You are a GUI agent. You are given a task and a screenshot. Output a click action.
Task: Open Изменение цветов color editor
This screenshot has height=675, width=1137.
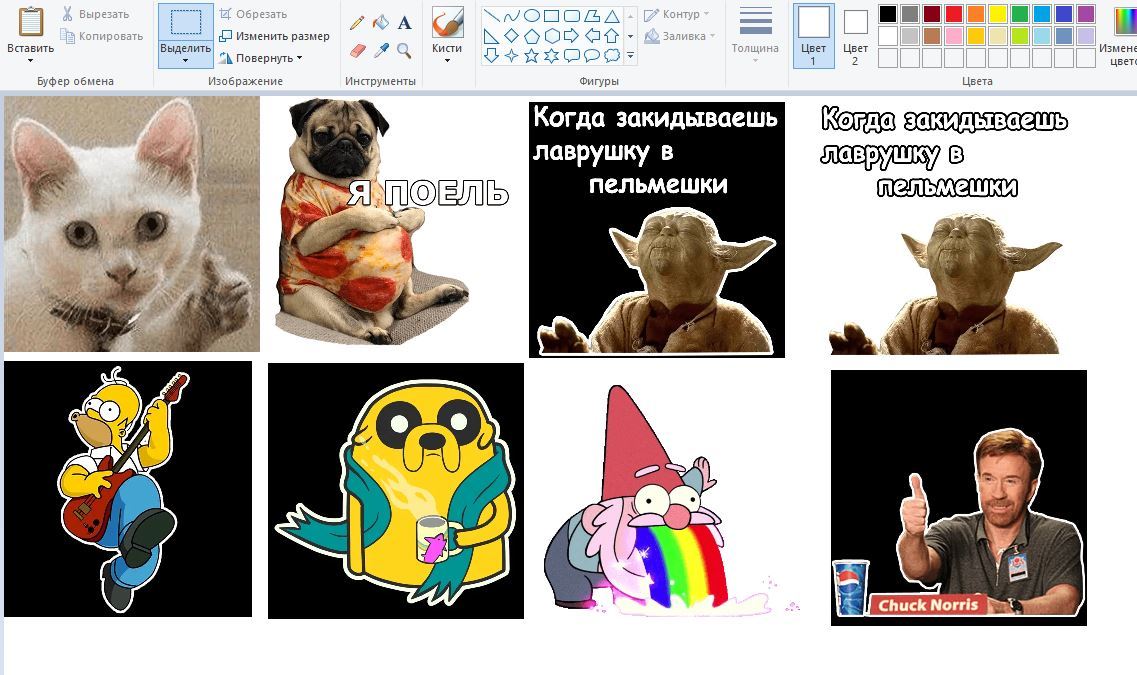(x=1122, y=35)
